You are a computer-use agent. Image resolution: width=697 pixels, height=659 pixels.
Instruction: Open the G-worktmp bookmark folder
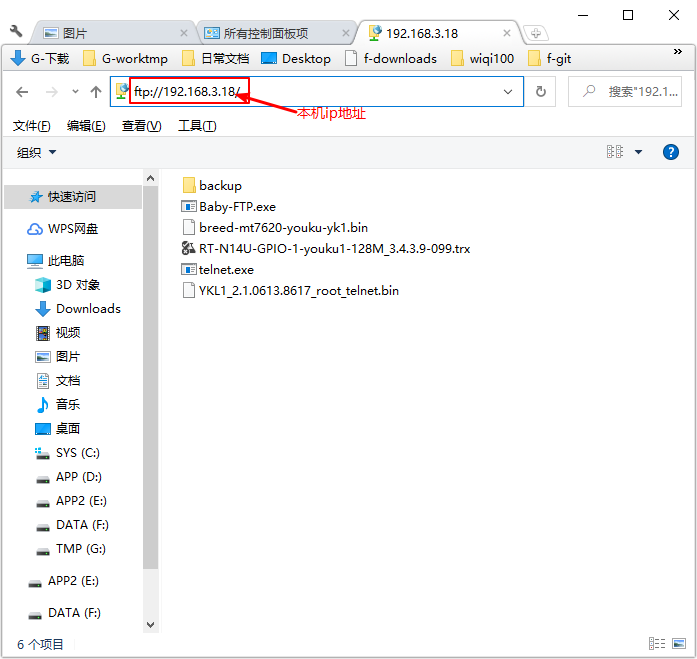[125, 58]
